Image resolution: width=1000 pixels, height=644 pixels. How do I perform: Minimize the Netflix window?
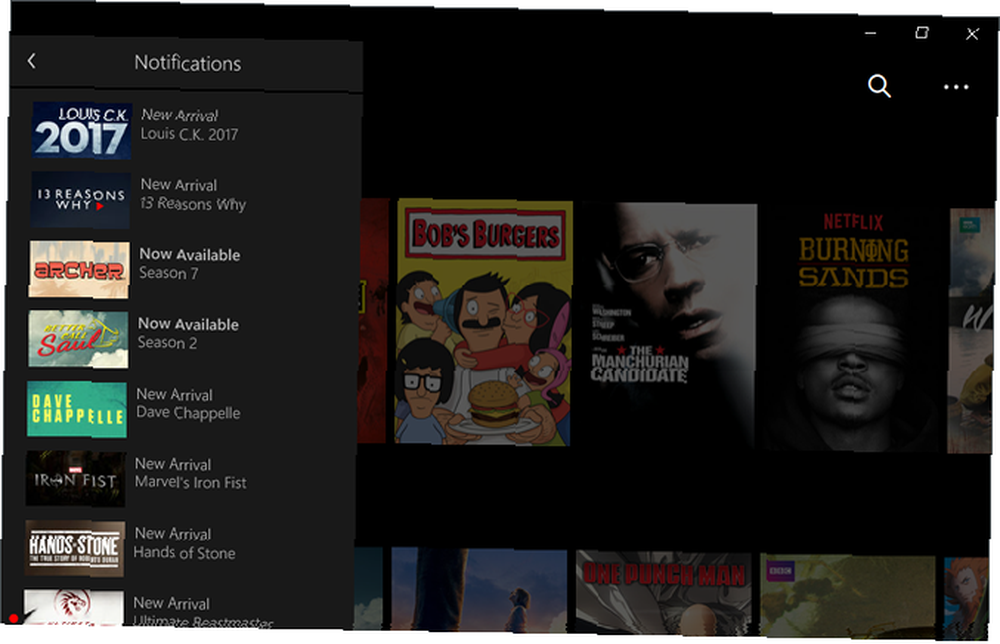870,33
